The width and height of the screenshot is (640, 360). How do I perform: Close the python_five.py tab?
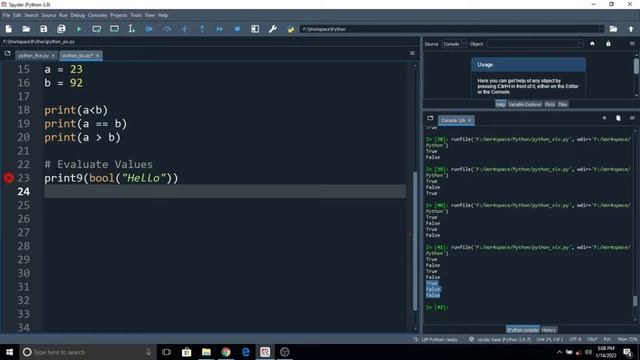click(53, 56)
